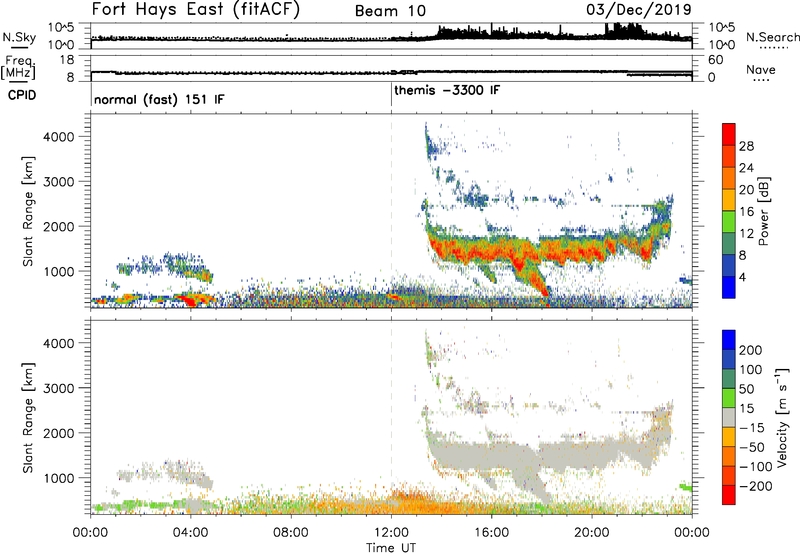The height and width of the screenshot is (554, 800).
Task: Click the '200' velocity colorbar tick
Action: [751, 350]
